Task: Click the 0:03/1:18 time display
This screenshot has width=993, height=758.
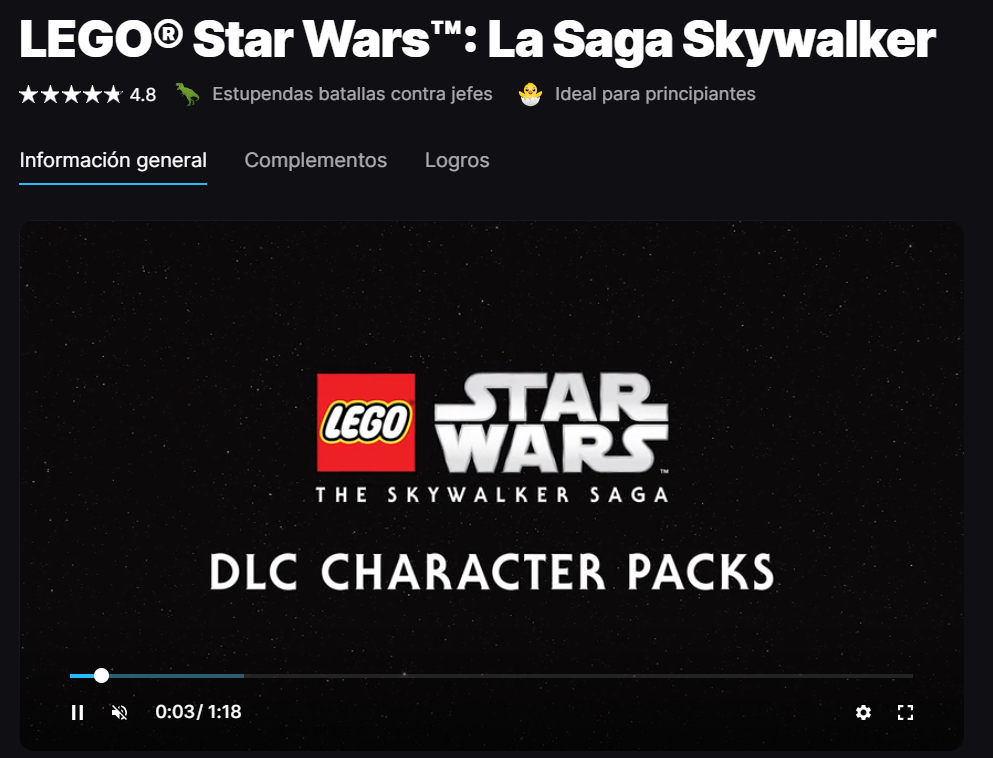Action: 198,712
